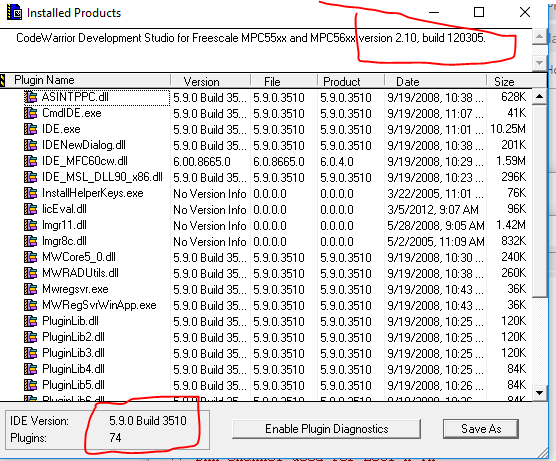Click the Mwregsvr.exe plugin icon
The height and width of the screenshot is (461, 556).
(30, 289)
